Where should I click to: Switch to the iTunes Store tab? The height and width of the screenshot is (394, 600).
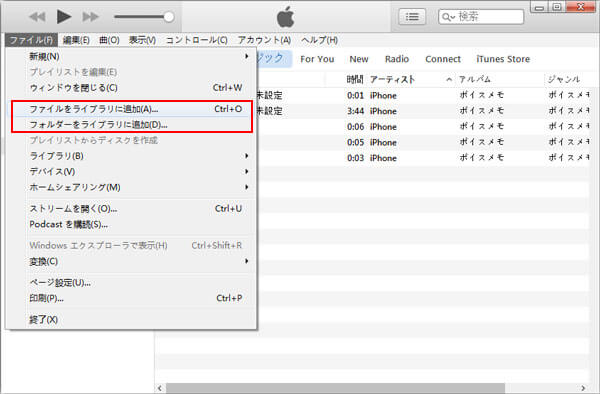tap(503, 59)
